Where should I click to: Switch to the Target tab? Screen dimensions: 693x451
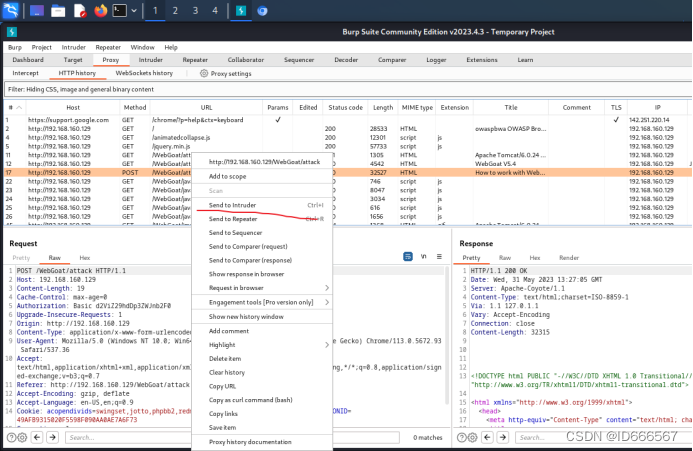73,60
